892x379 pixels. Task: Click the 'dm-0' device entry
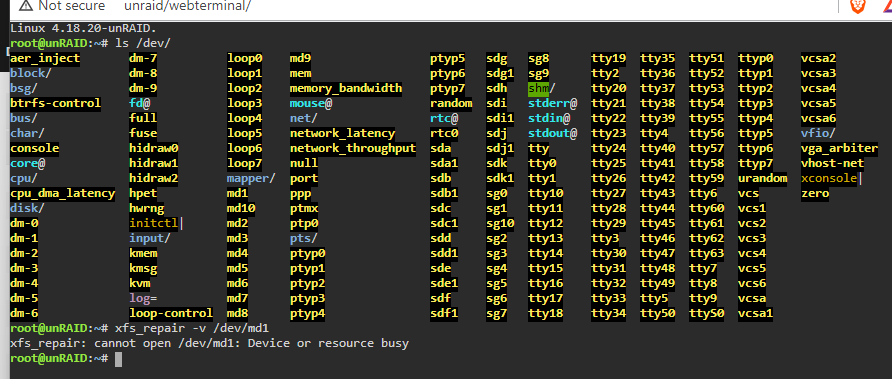coord(24,223)
